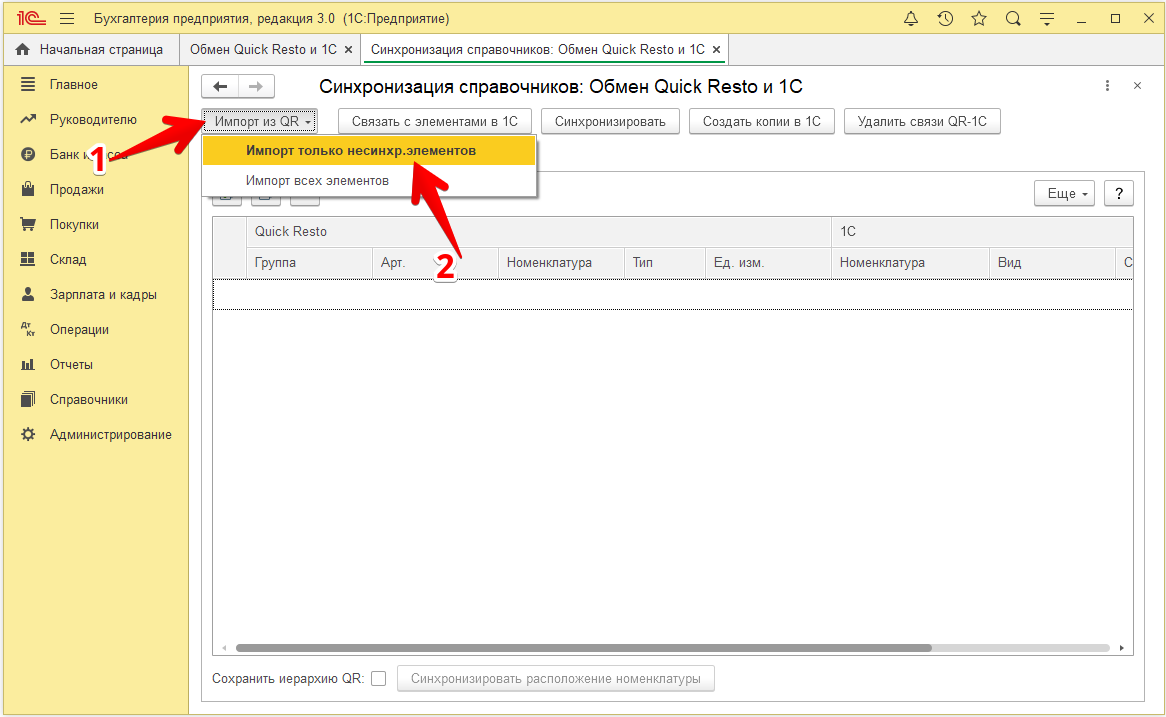Go back with the left arrow button
1166x717 pixels.
pyautogui.click(x=220, y=86)
